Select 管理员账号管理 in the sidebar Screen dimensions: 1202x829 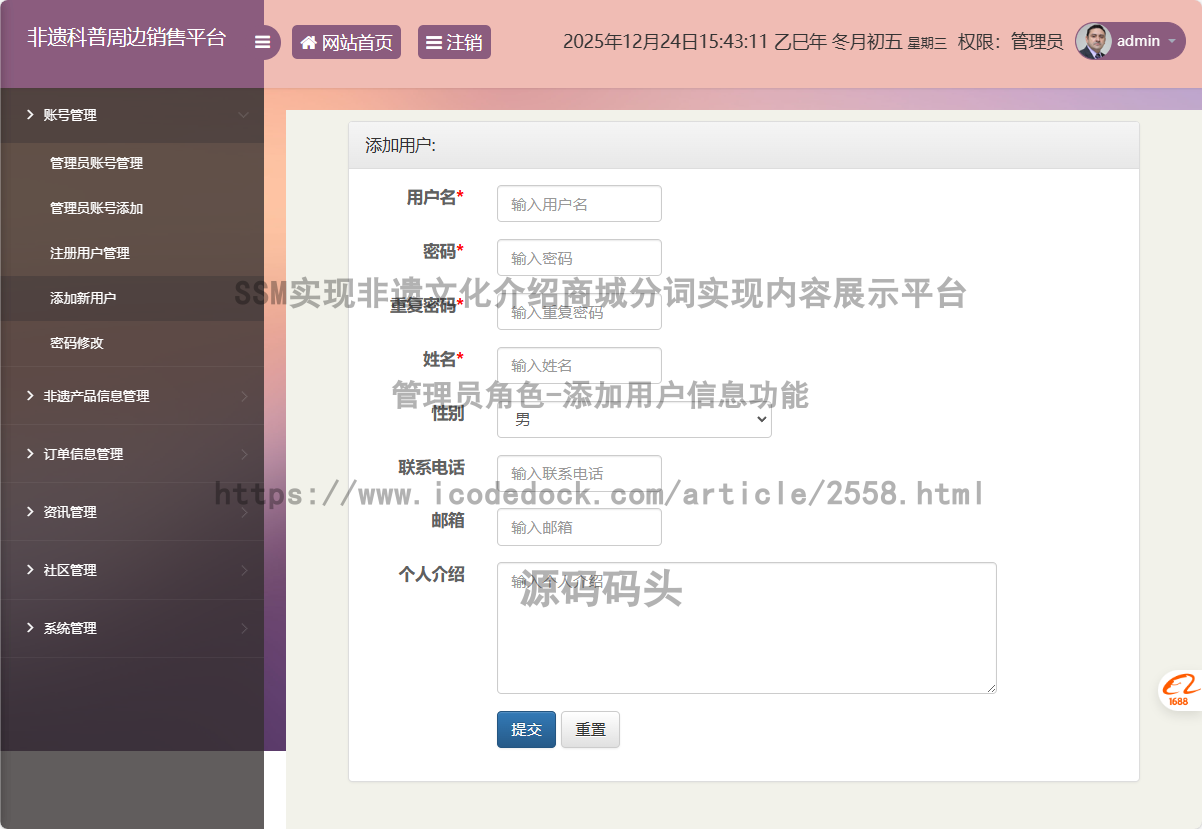[97, 162]
